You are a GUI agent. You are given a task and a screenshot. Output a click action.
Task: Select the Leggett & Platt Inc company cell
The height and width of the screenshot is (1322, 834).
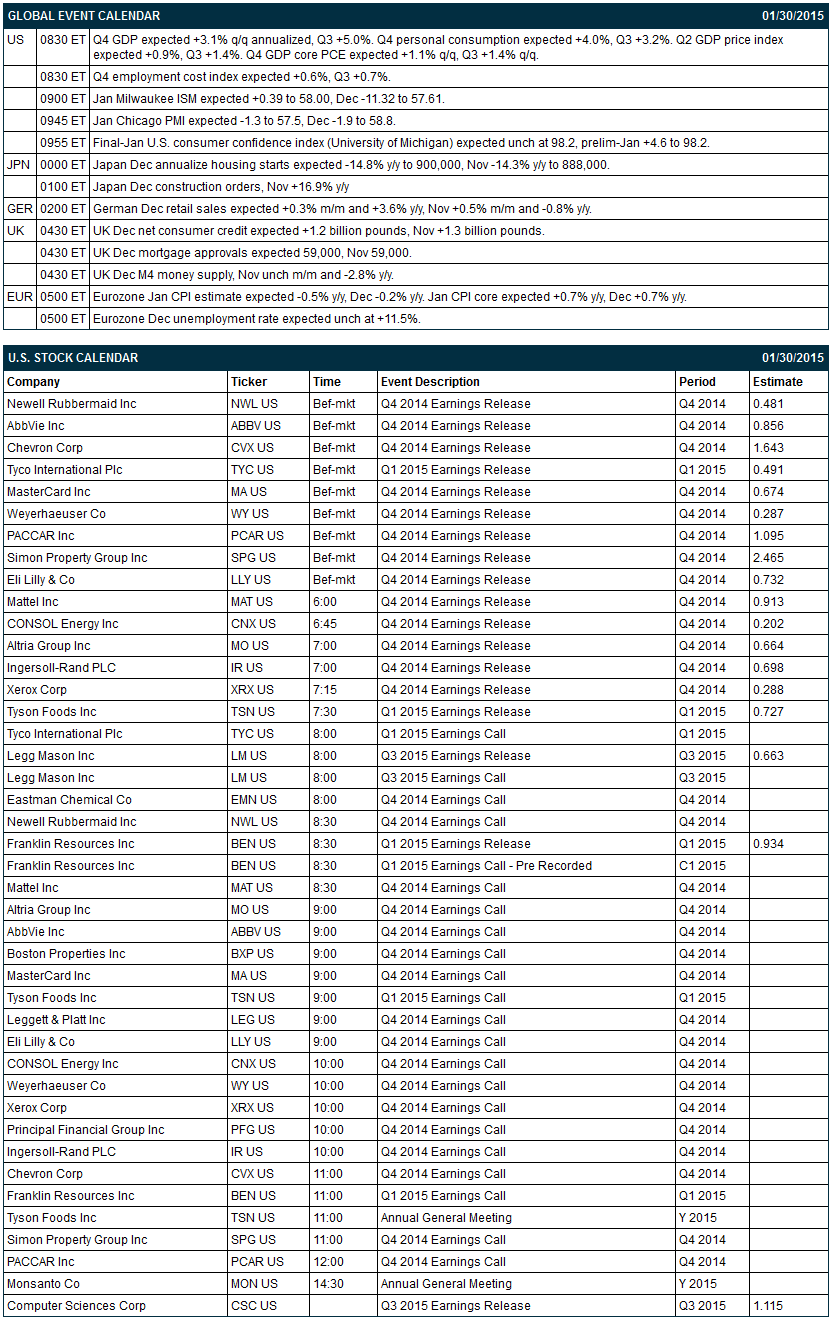116,1020
